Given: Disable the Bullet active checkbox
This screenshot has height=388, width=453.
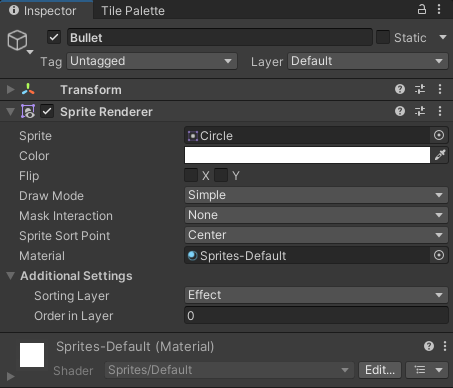Looking at the screenshot, I should pyautogui.click(x=54, y=37).
